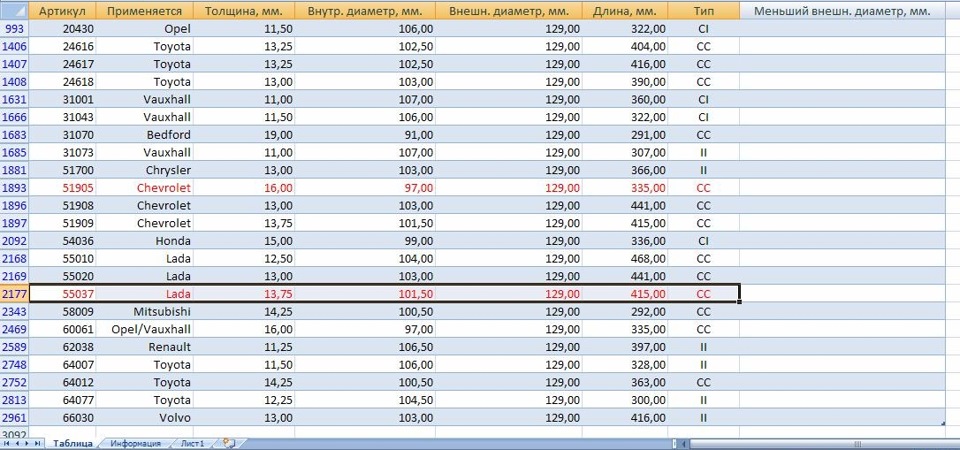Viewport: 960px width, 450px height.
Task: Click length 300,00 cell
Action: point(625,400)
